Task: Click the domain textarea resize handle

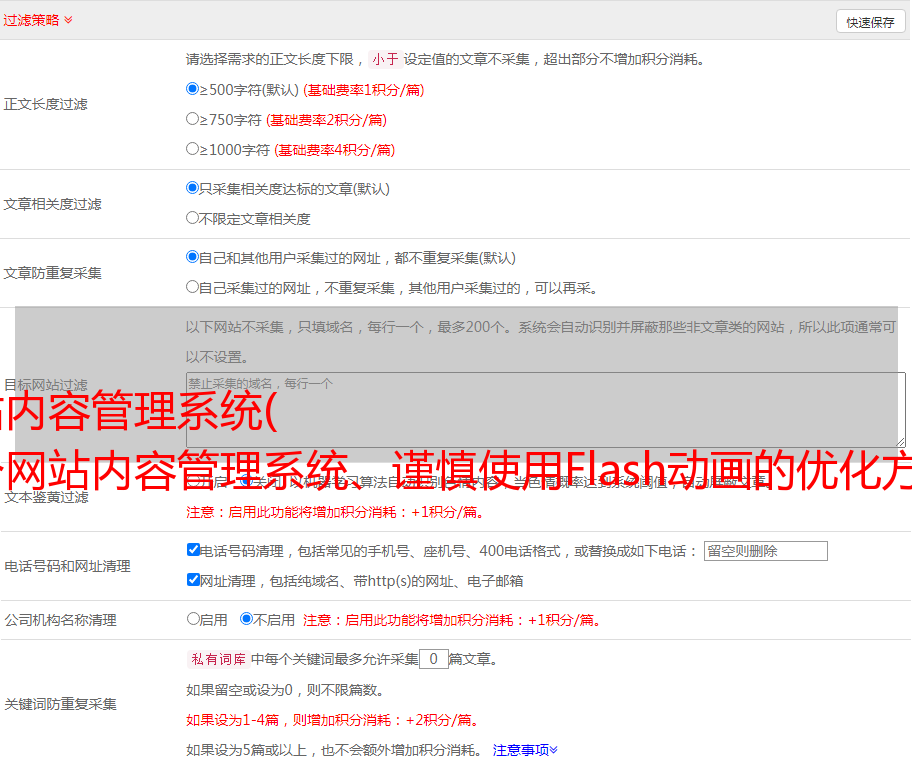Action: 900,441
